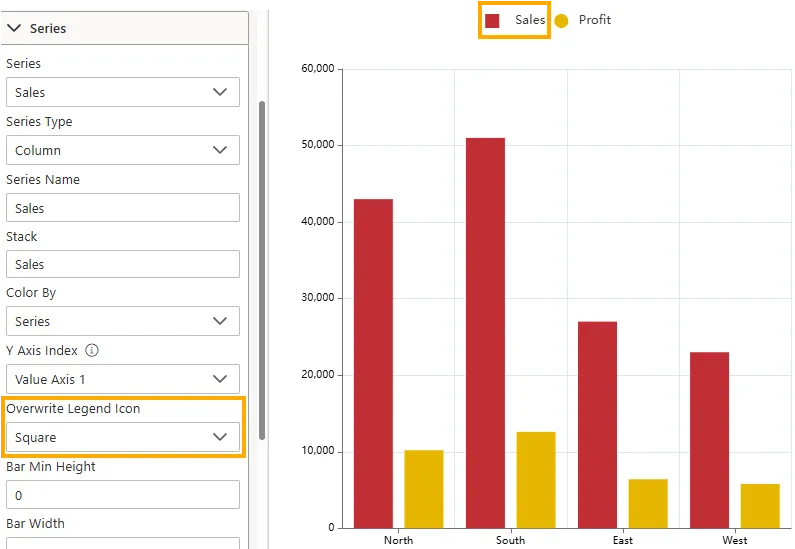Click the Series Name input field
Image resolution: width=795 pixels, height=549 pixels.
pyautogui.click(x=122, y=208)
